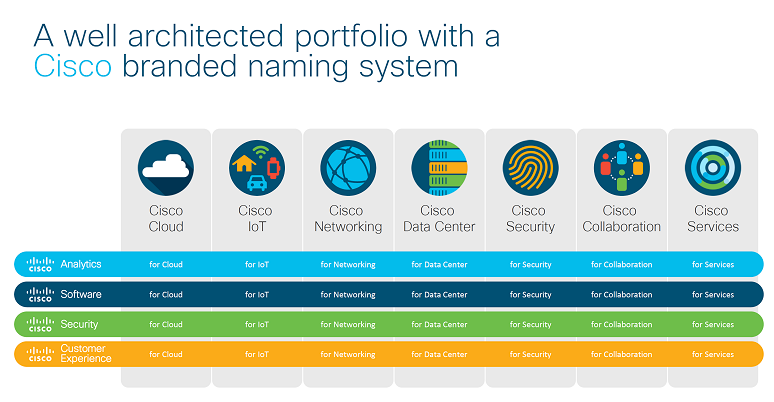This screenshot has width=774, height=402.
Task: Select the Analytics row label
Action: pyautogui.click(x=81, y=264)
